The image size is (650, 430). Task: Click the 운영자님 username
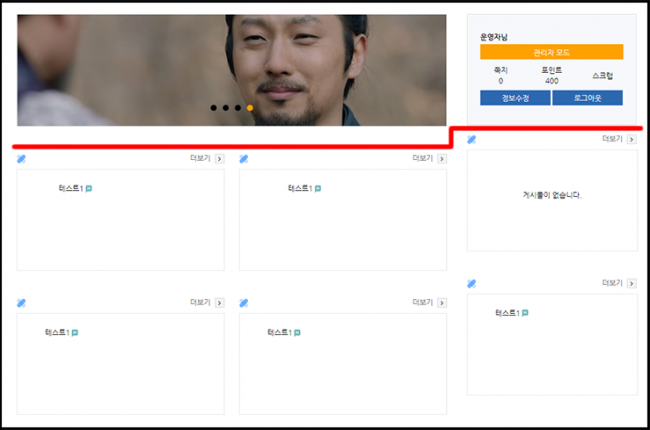point(493,37)
